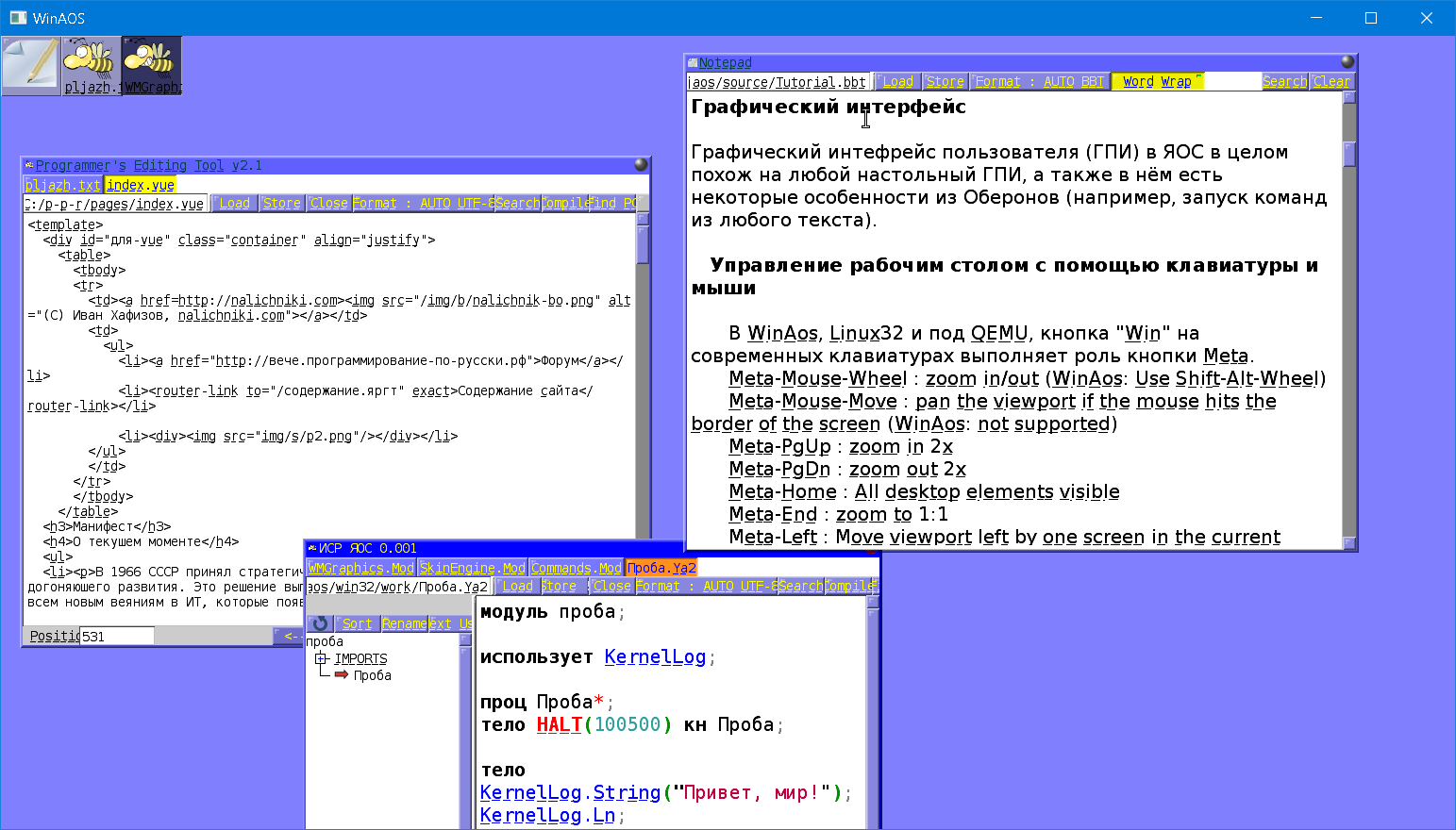This screenshot has height=830, width=1456.
Task: Click the pljazh bee icon on desktop
Action: (91, 66)
